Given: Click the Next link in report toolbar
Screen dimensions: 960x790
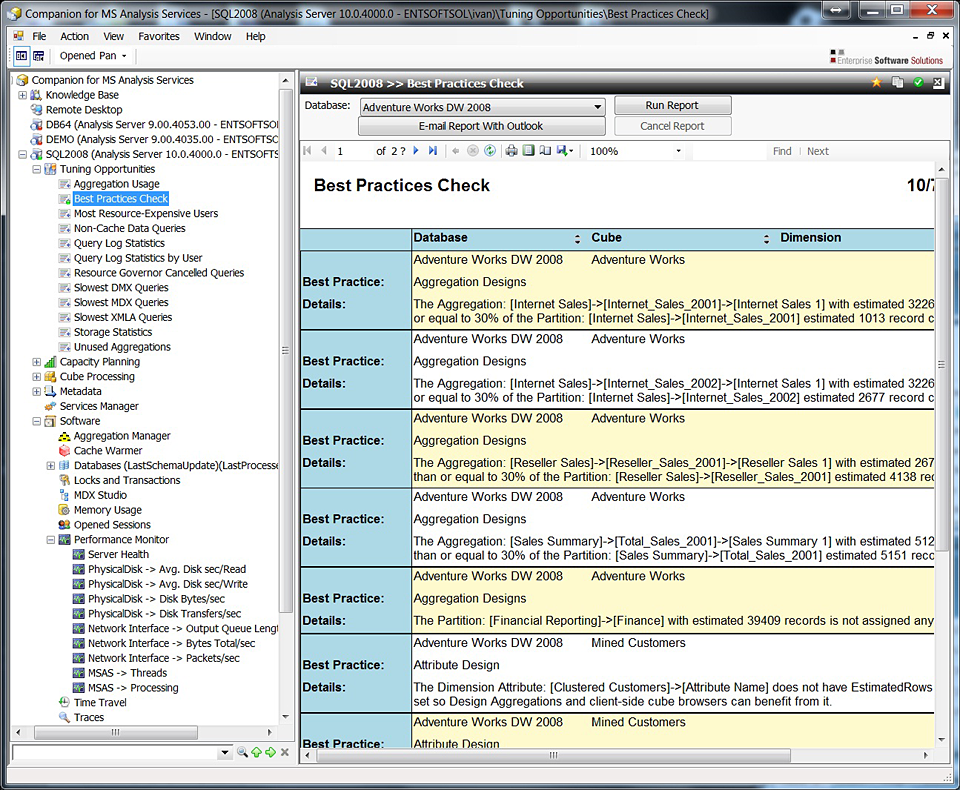Looking at the screenshot, I should pyautogui.click(x=817, y=151).
